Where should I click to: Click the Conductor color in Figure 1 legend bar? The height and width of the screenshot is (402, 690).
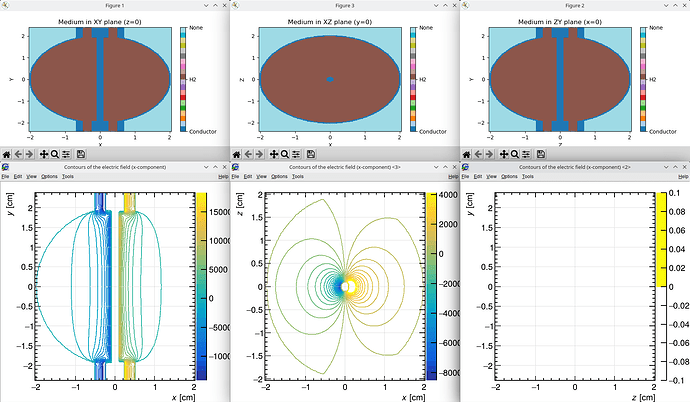[183, 128]
